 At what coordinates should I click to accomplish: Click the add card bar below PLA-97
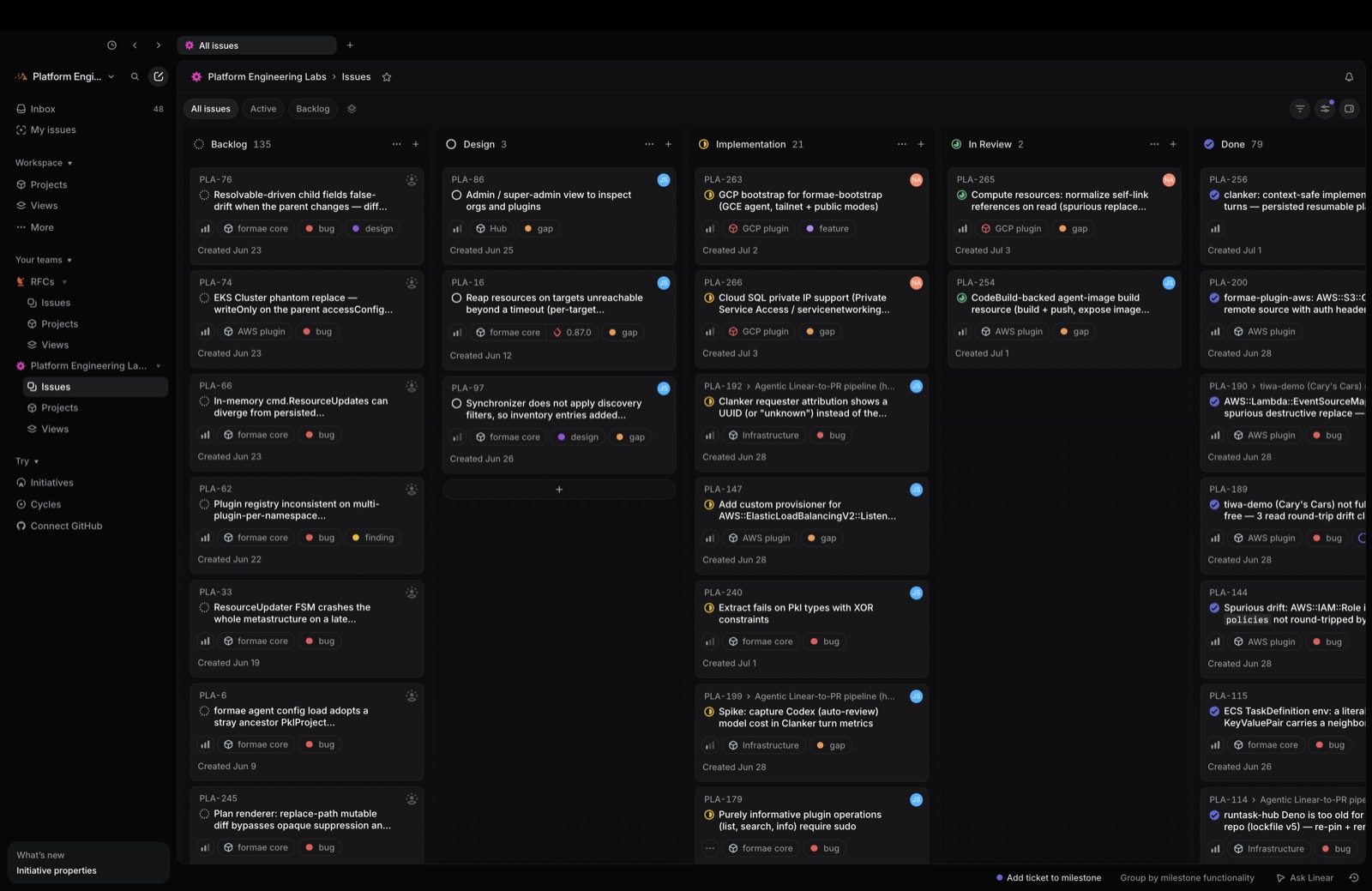tap(559, 490)
